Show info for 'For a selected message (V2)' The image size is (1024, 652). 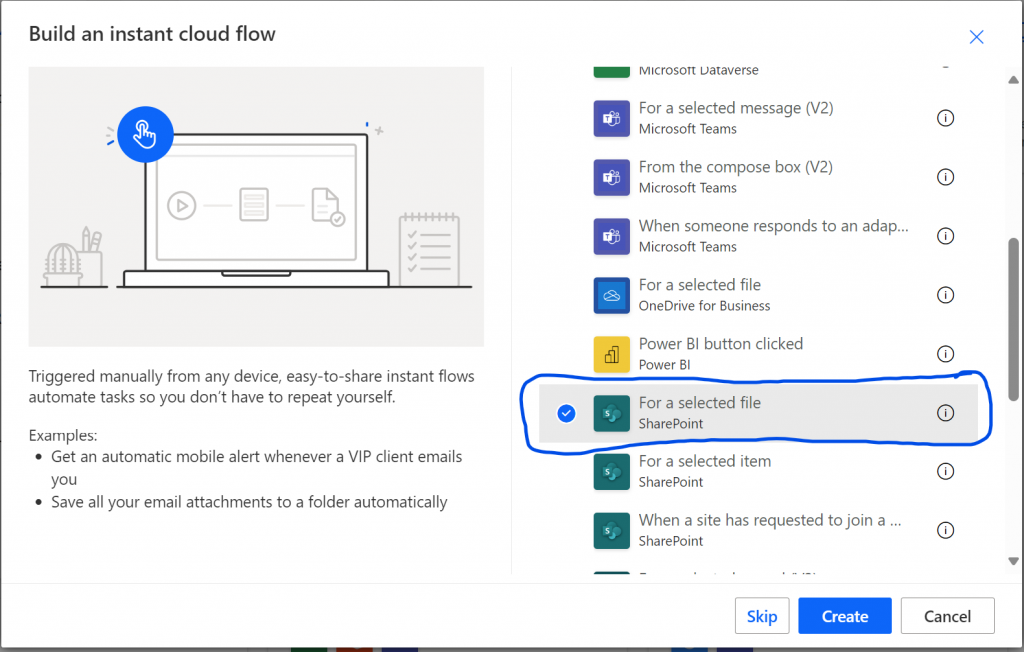tap(945, 118)
